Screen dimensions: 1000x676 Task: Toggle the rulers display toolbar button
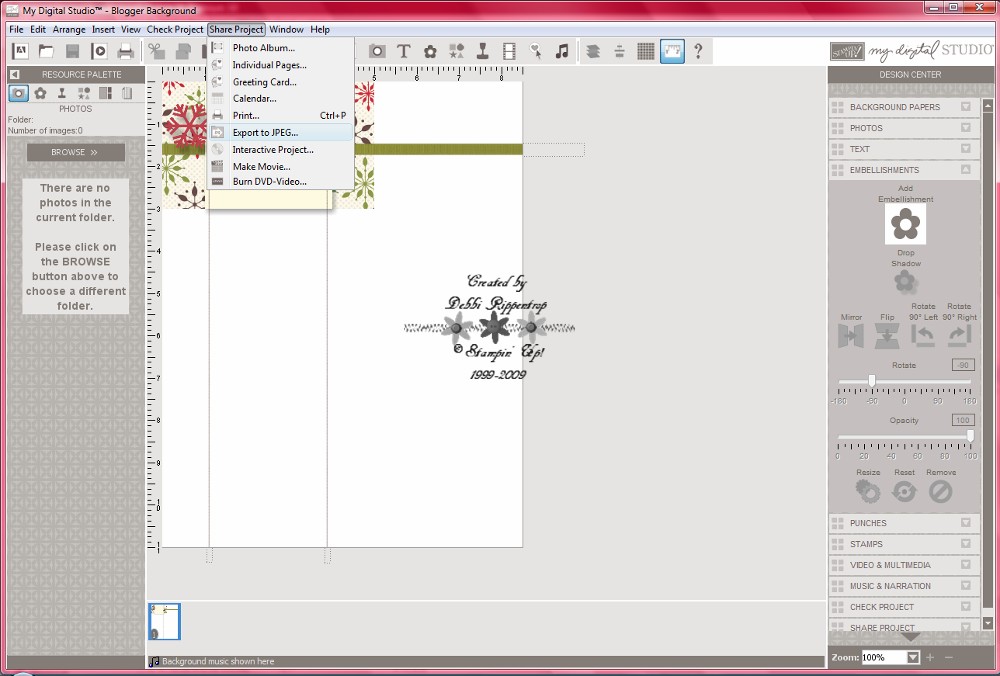(x=672, y=51)
